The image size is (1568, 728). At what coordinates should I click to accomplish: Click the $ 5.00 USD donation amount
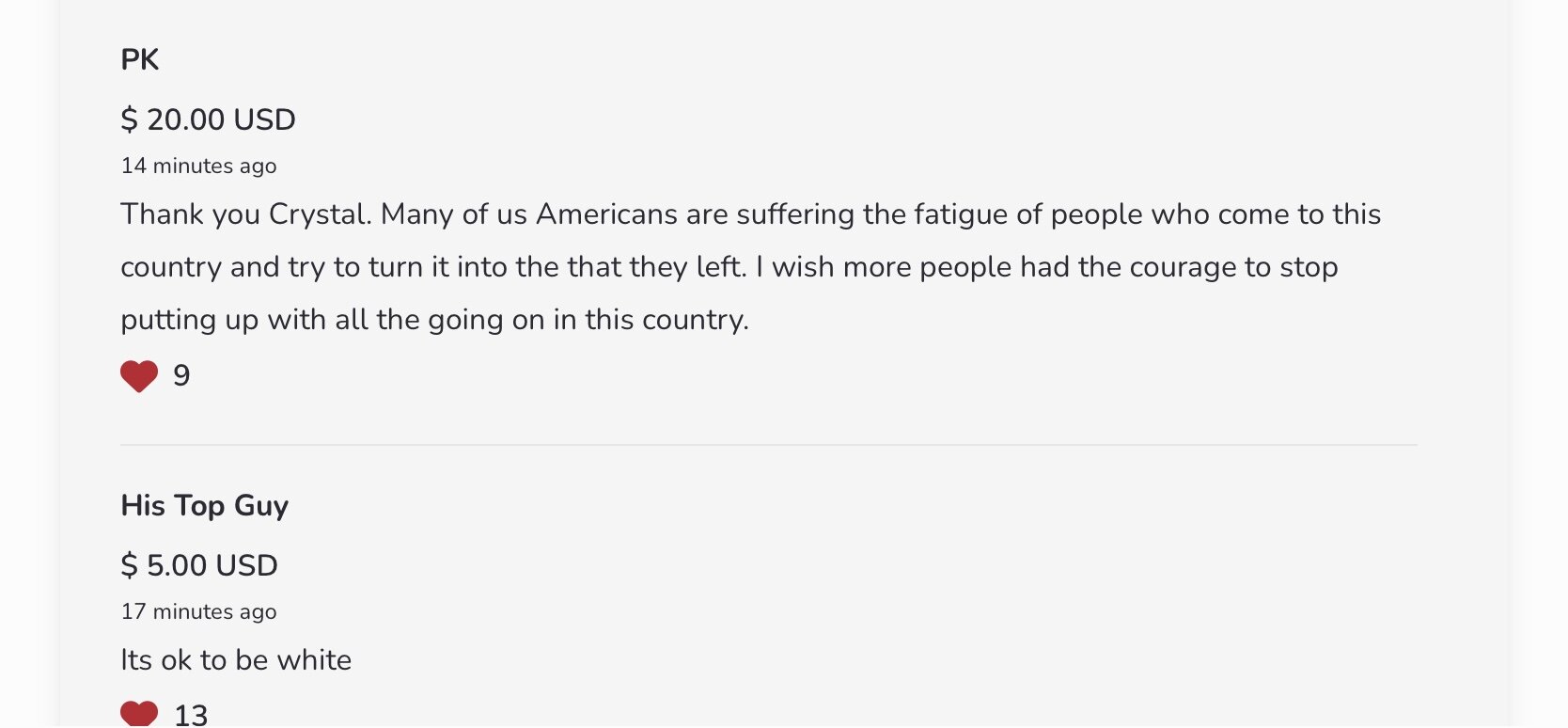coord(199,565)
